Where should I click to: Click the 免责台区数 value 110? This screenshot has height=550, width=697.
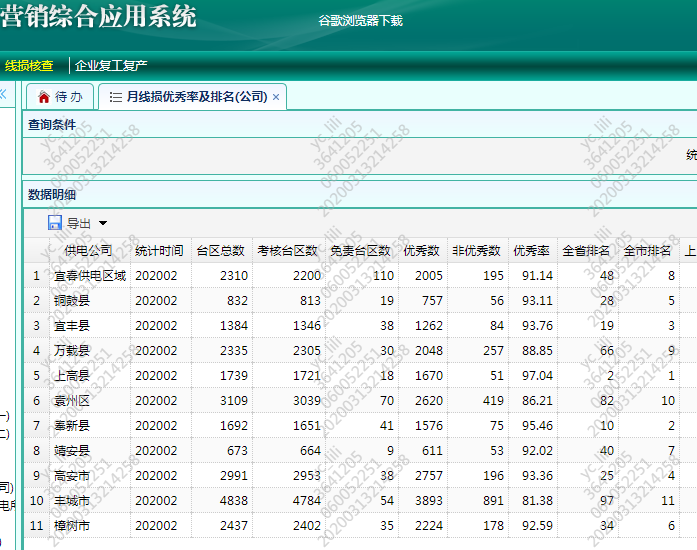[383, 276]
